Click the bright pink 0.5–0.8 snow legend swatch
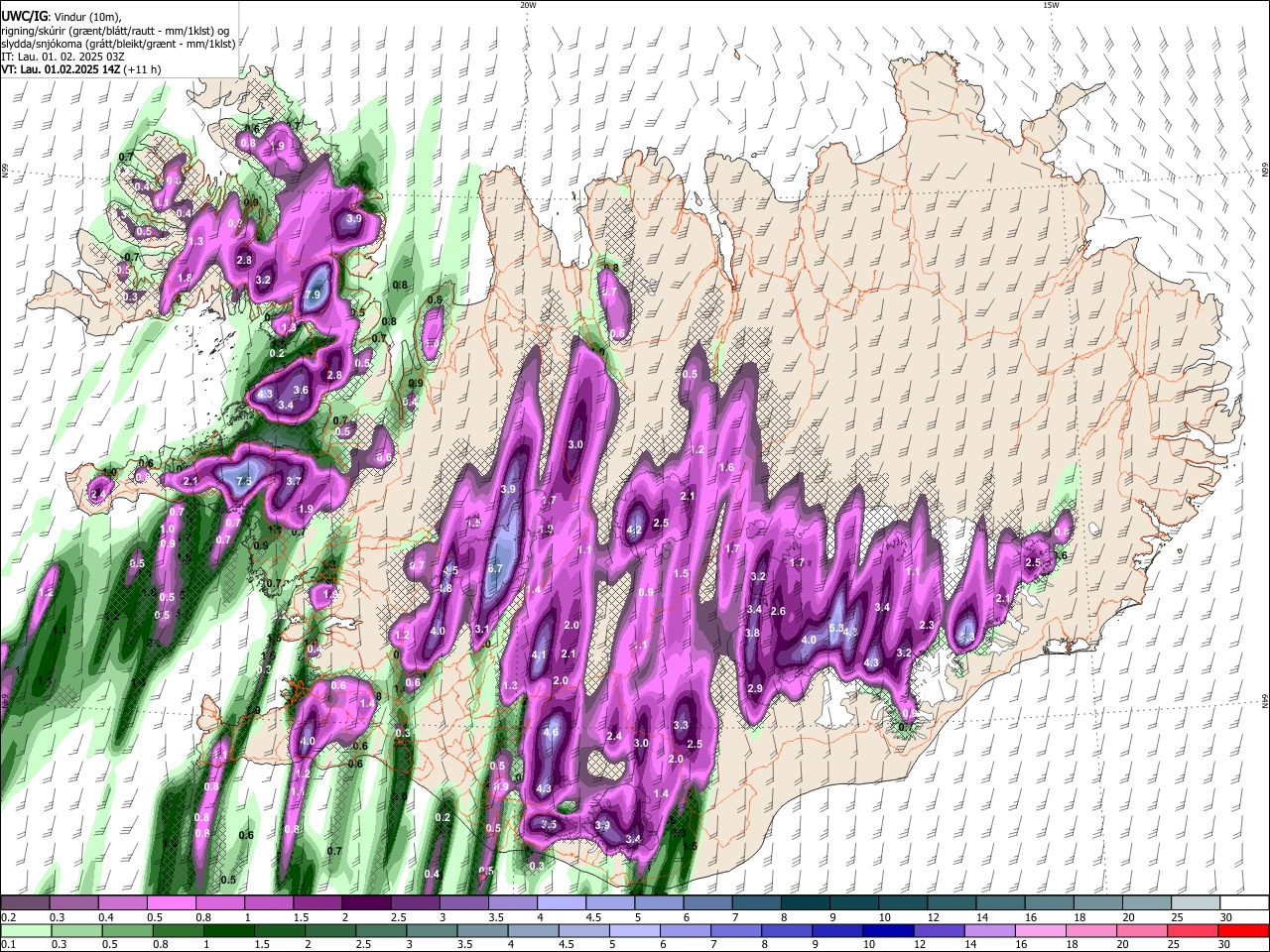Image resolution: width=1270 pixels, height=952 pixels. [171, 902]
